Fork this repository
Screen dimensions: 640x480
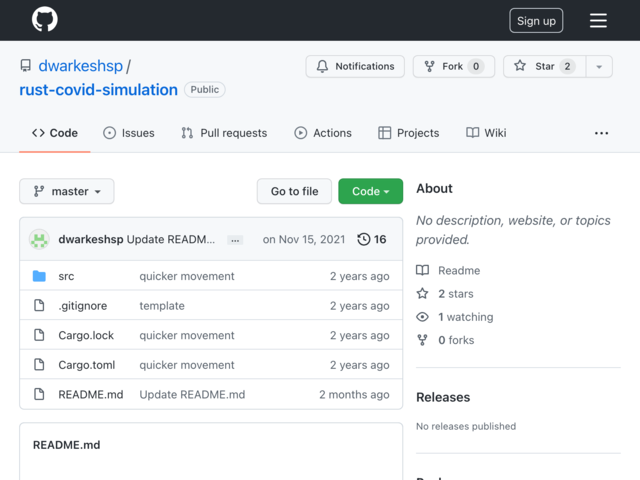click(x=453, y=66)
